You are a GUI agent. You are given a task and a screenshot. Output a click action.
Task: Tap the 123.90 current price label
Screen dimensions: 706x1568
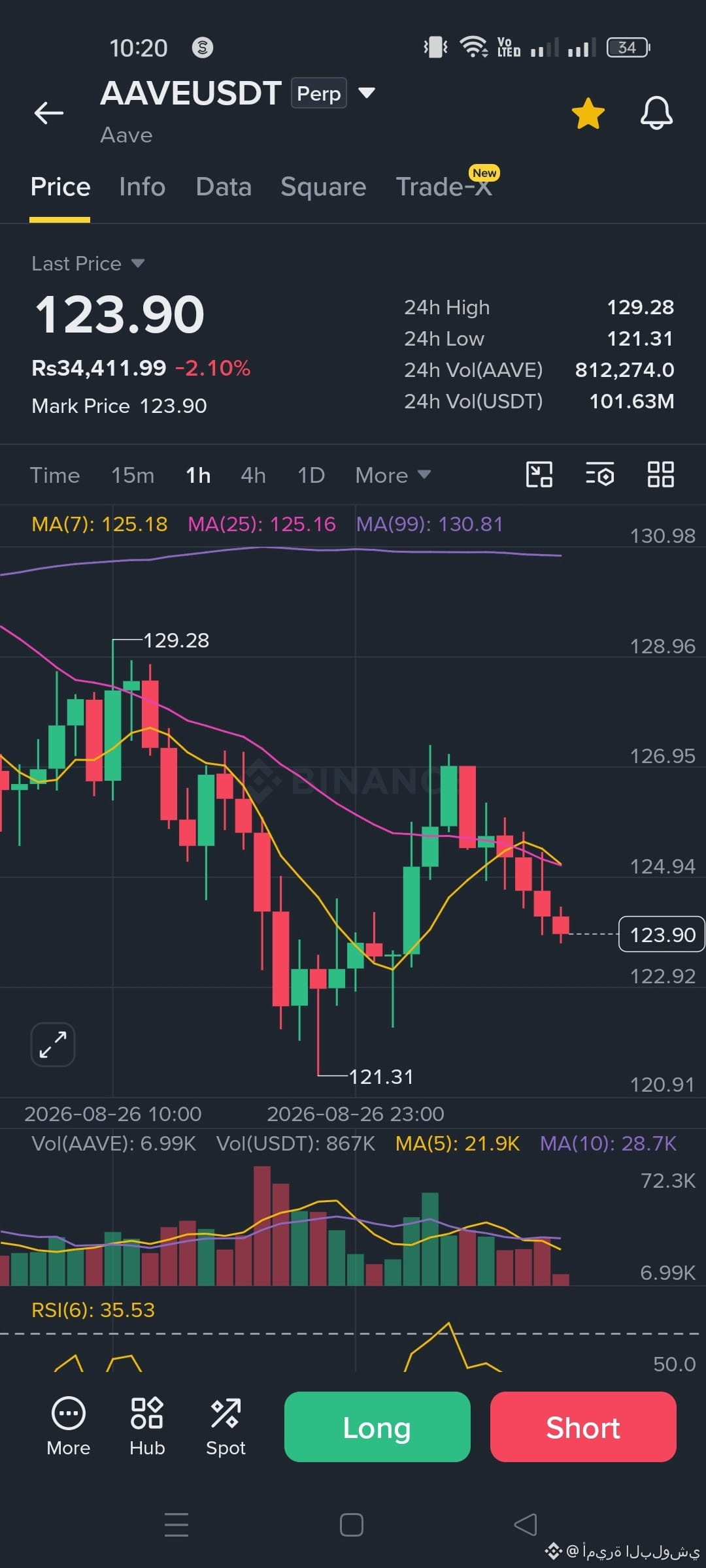coord(662,934)
